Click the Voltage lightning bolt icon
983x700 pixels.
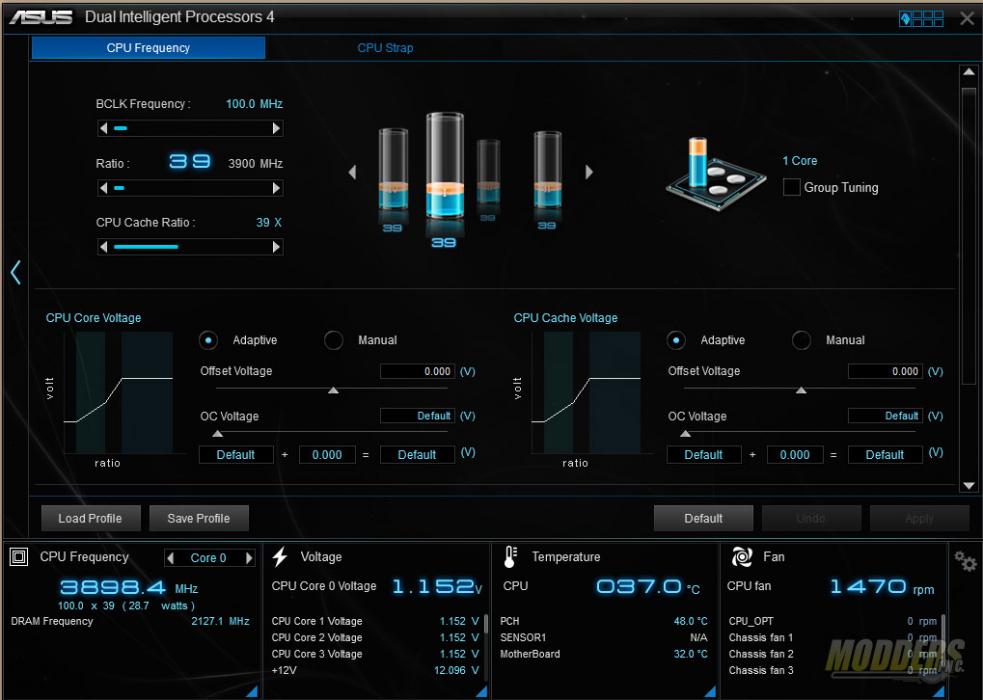tap(280, 557)
